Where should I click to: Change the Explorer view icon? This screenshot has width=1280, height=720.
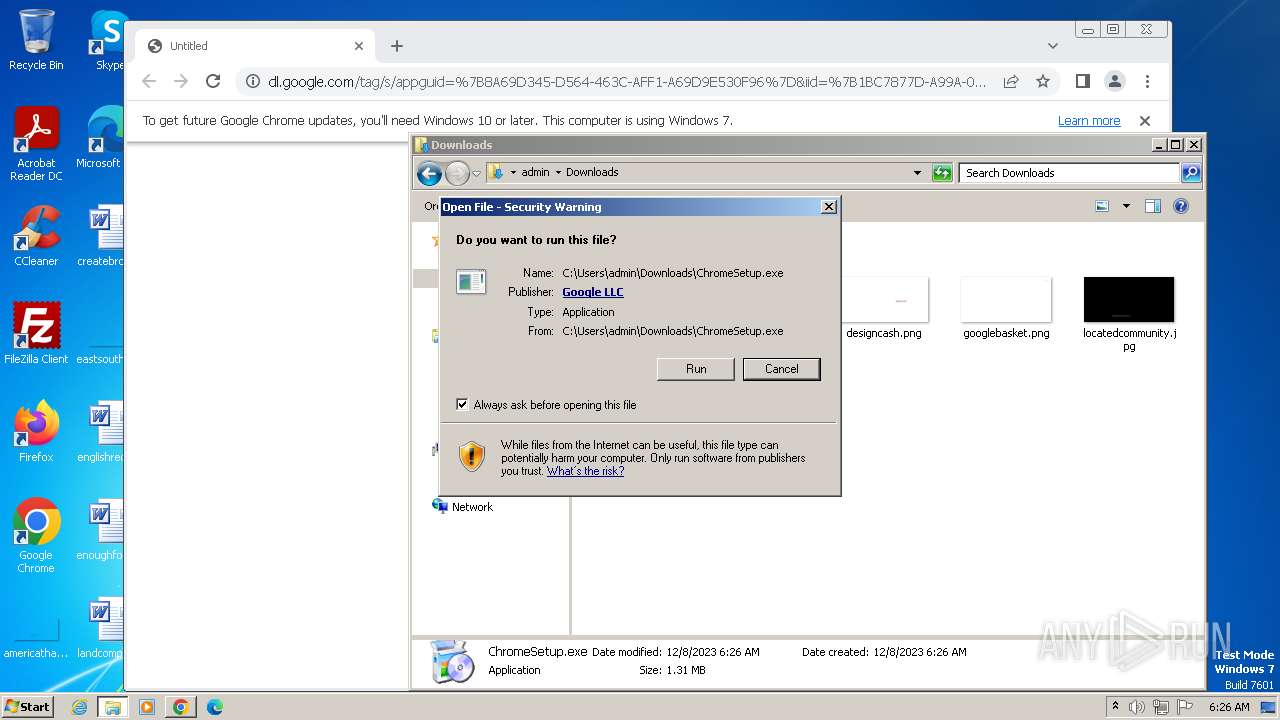[1102, 206]
